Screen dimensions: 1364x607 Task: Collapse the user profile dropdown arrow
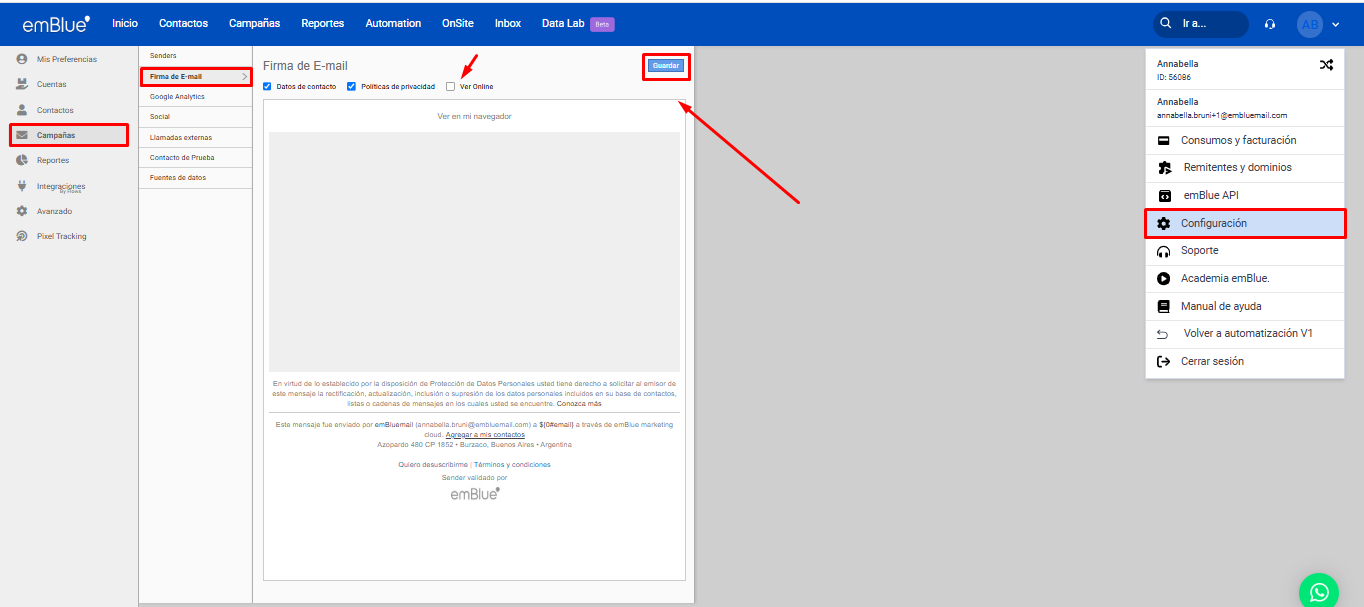point(1335,24)
